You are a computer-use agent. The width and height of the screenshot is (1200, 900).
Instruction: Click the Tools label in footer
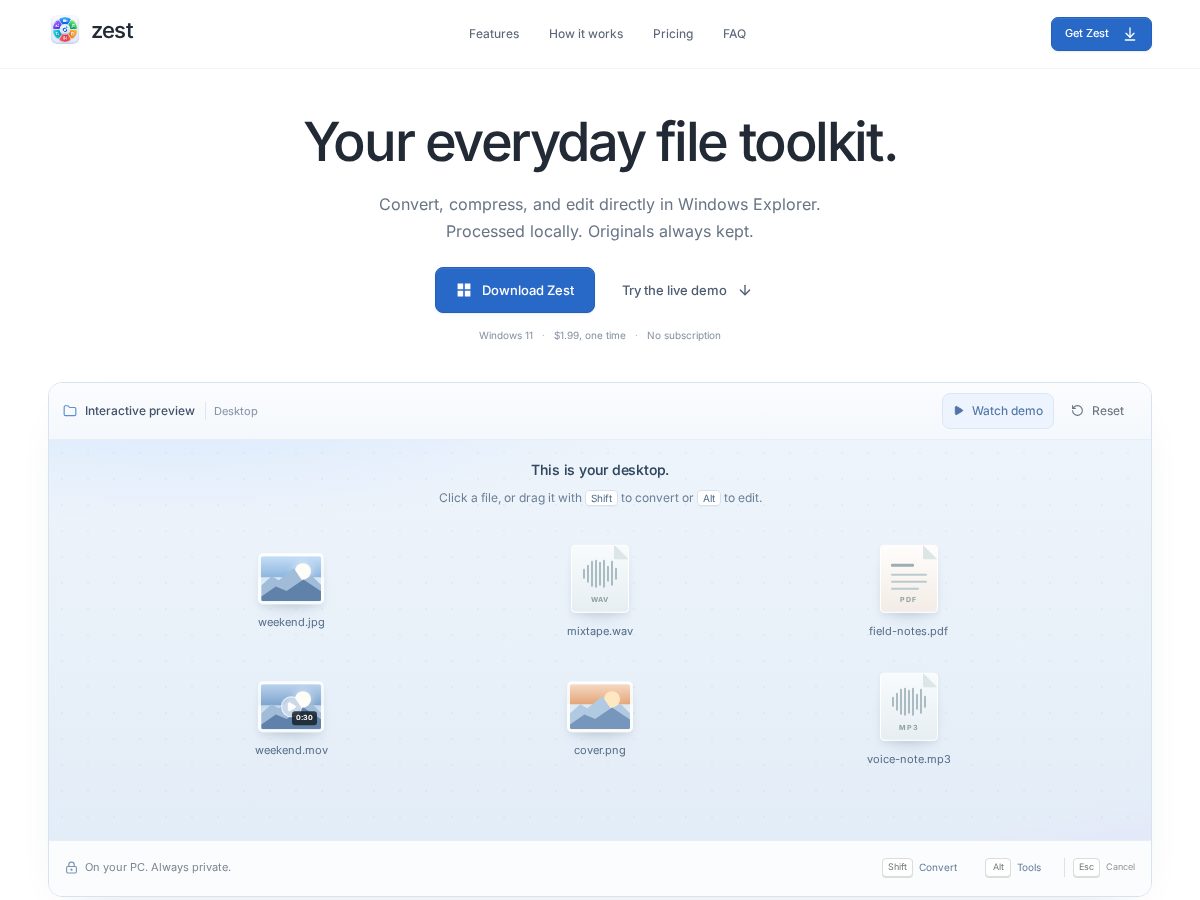tap(1029, 867)
